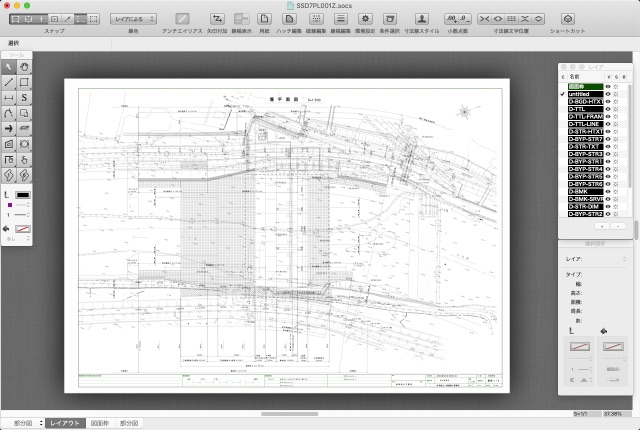
Task: Select the arrow shape tool
Action: [x=9, y=129]
